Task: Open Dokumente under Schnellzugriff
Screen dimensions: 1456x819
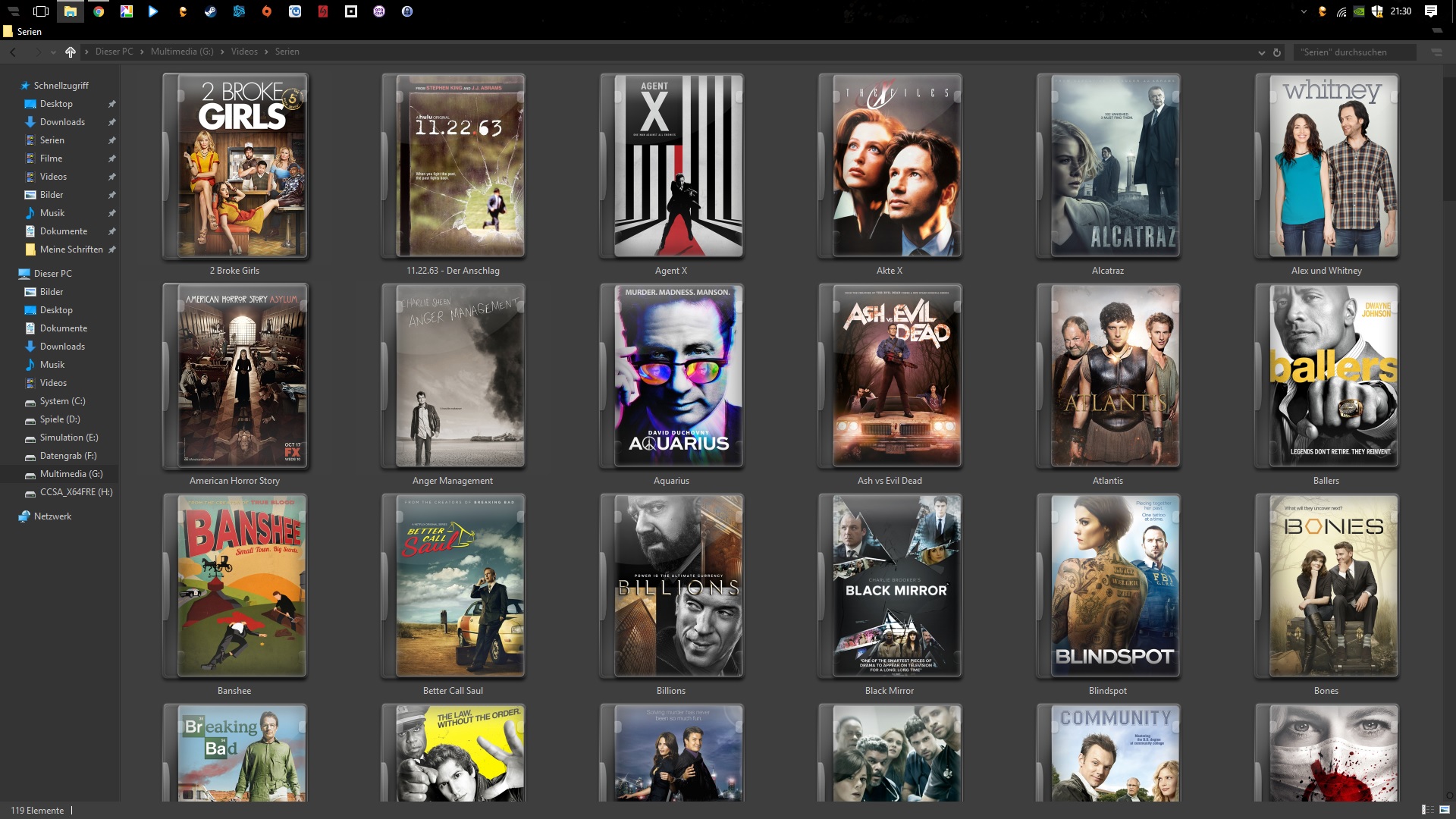Action: pyautogui.click(x=64, y=231)
